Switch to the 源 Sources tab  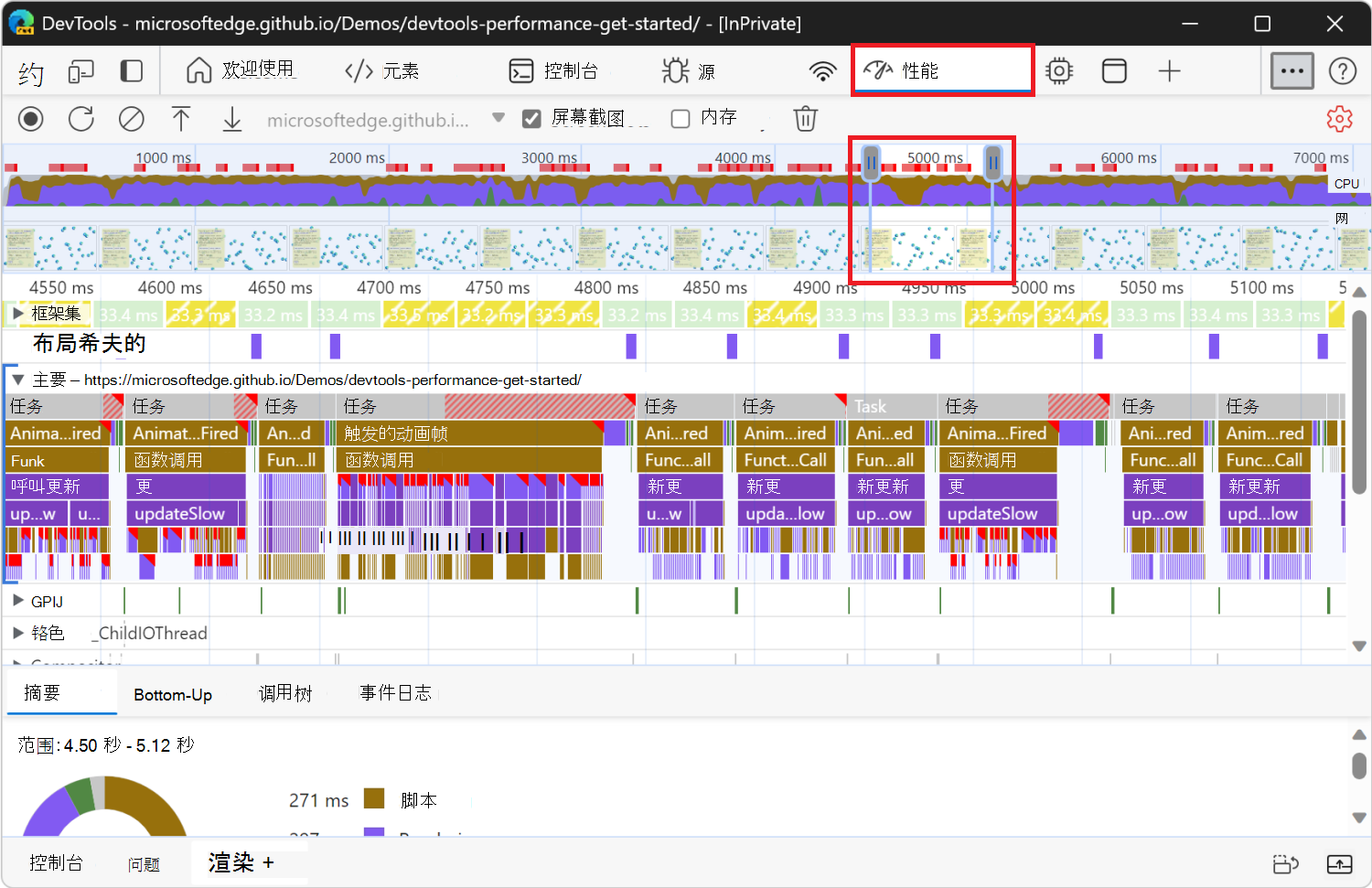click(x=689, y=70)
